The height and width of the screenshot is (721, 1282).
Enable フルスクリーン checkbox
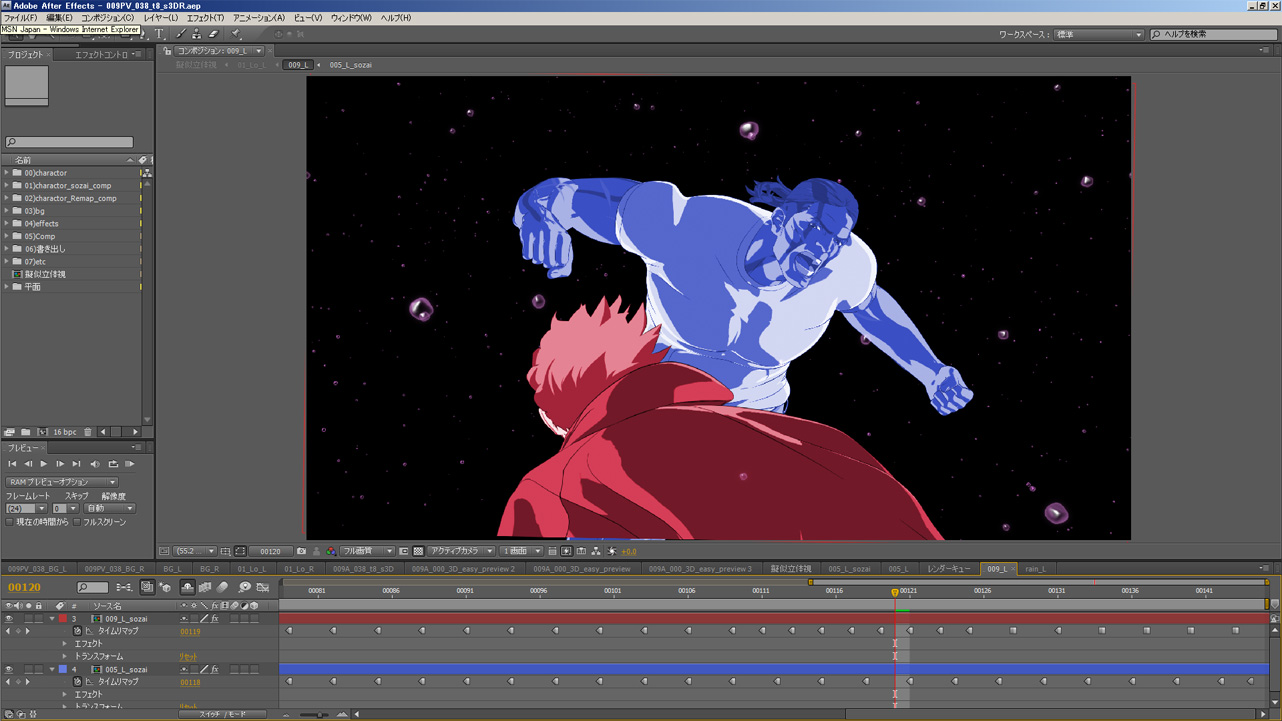[x=77, y=522]
